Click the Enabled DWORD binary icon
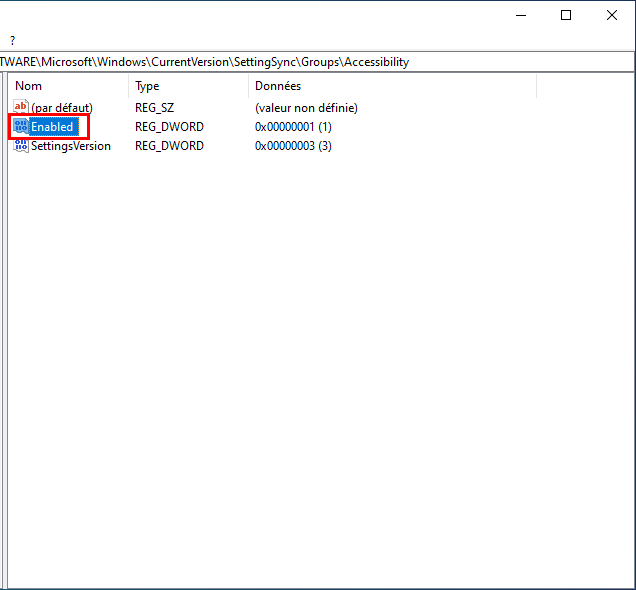 pyautogui.click(x=20, y=127)
